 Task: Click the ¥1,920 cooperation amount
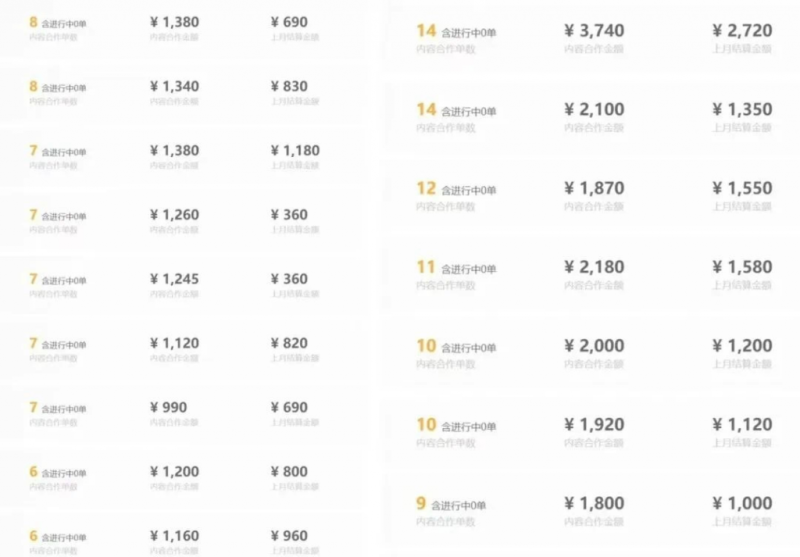594,424
